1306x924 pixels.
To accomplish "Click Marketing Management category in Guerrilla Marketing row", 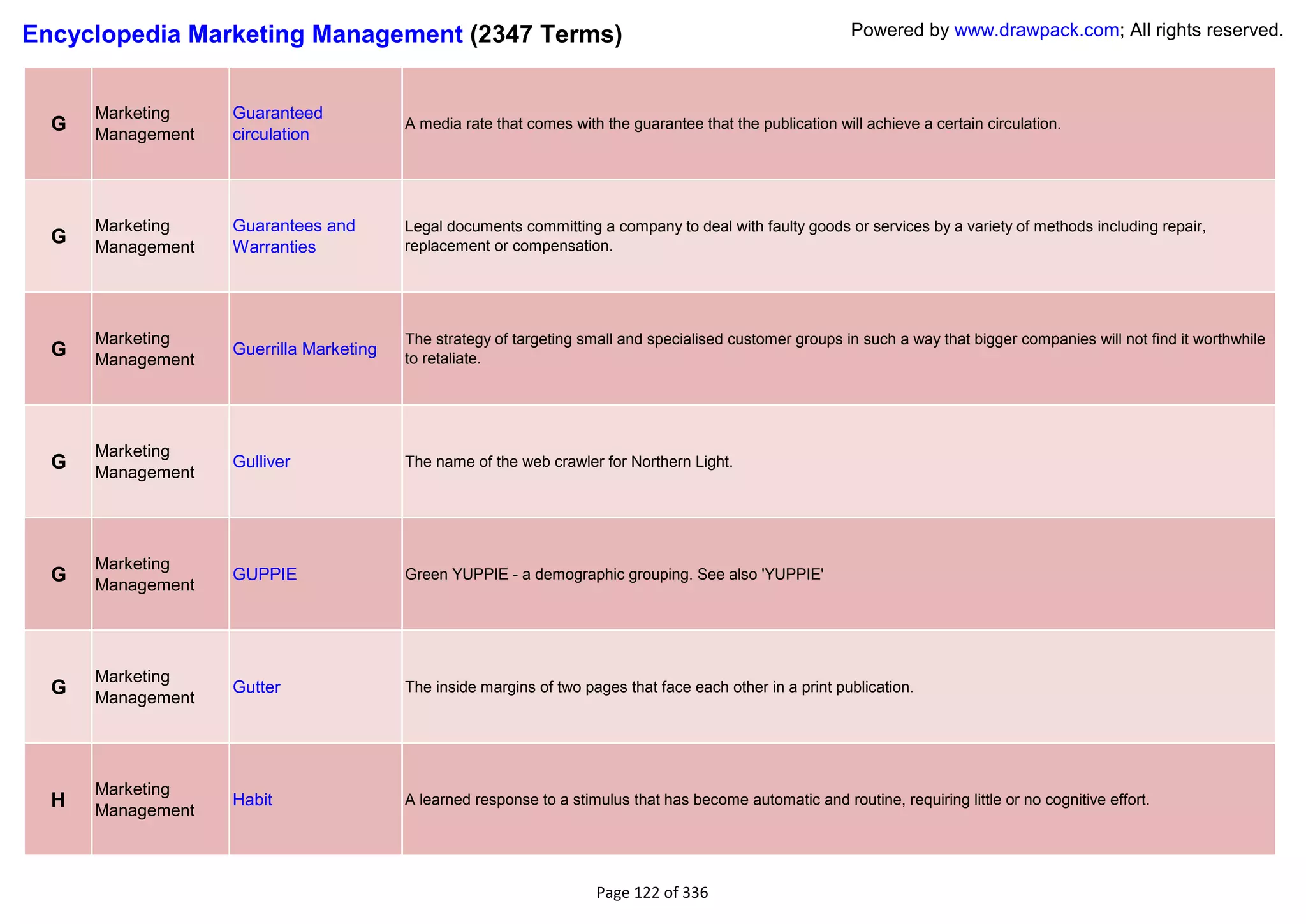I will click(x=145, y=349).
